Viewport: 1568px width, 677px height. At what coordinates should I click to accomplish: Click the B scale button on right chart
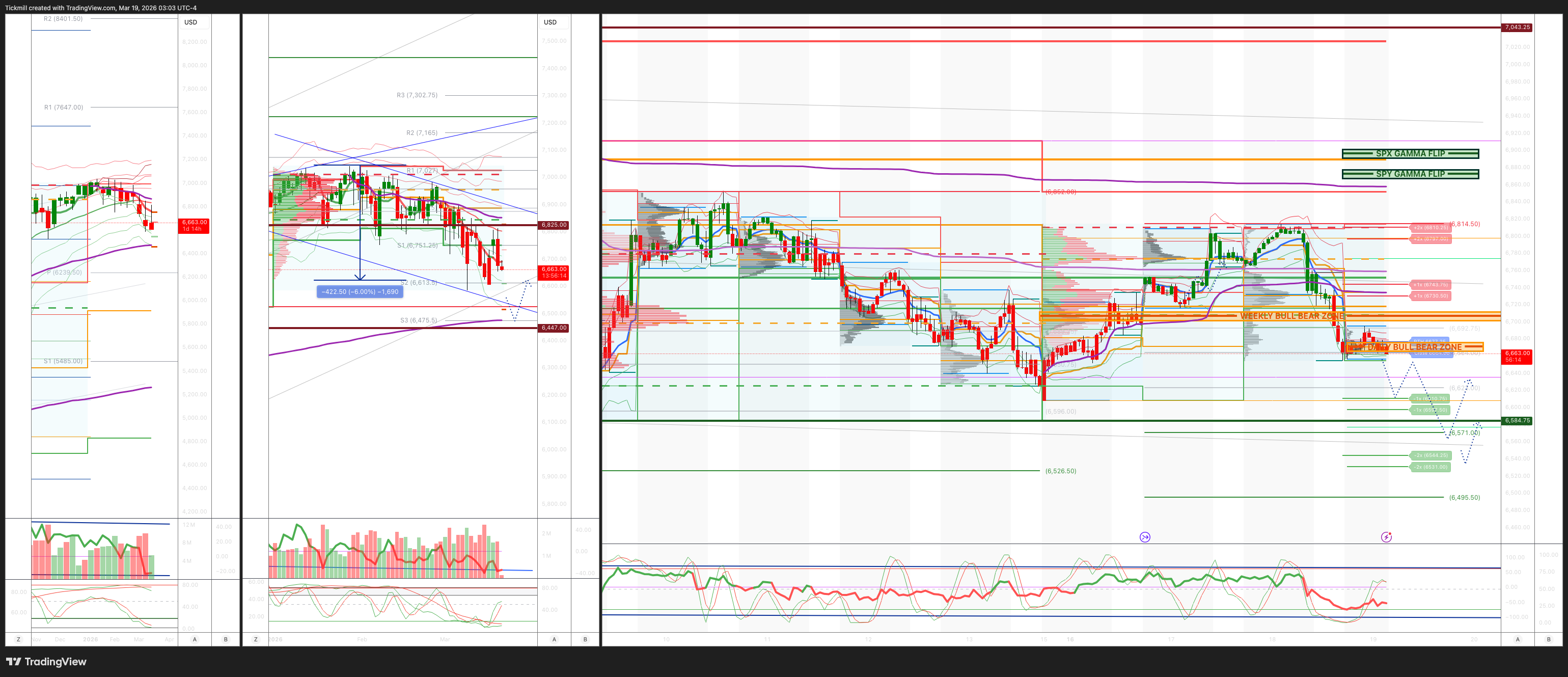(x=1549, y=639)
